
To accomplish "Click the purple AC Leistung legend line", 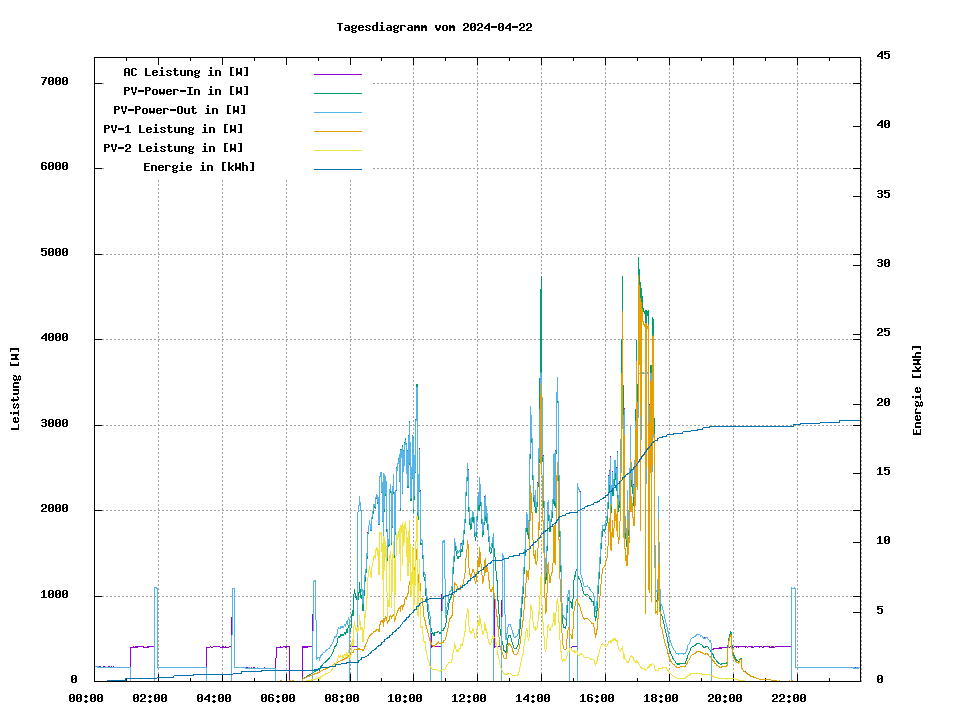I will point(337,74).
